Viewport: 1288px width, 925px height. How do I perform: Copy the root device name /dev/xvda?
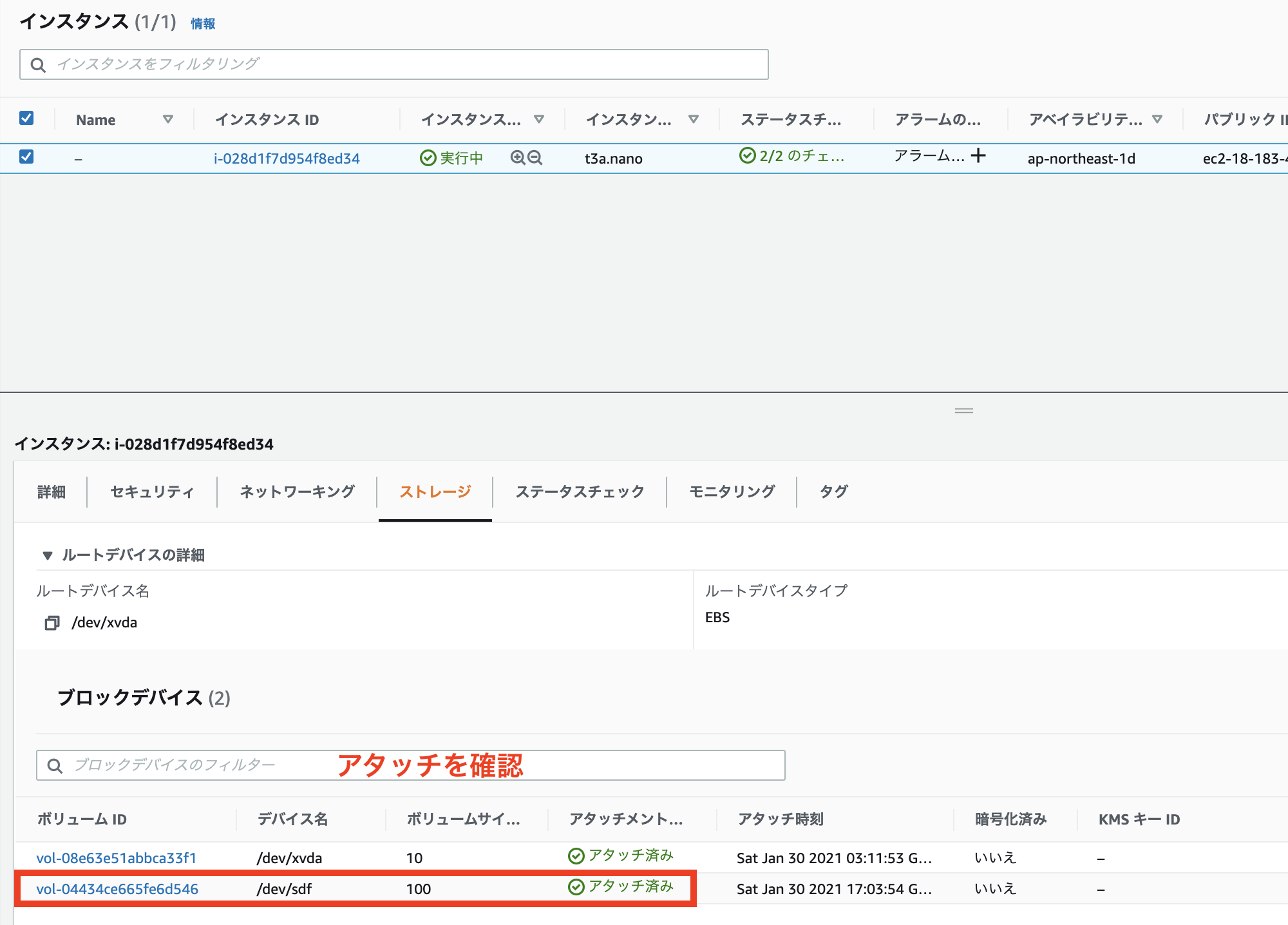[52, 623]
